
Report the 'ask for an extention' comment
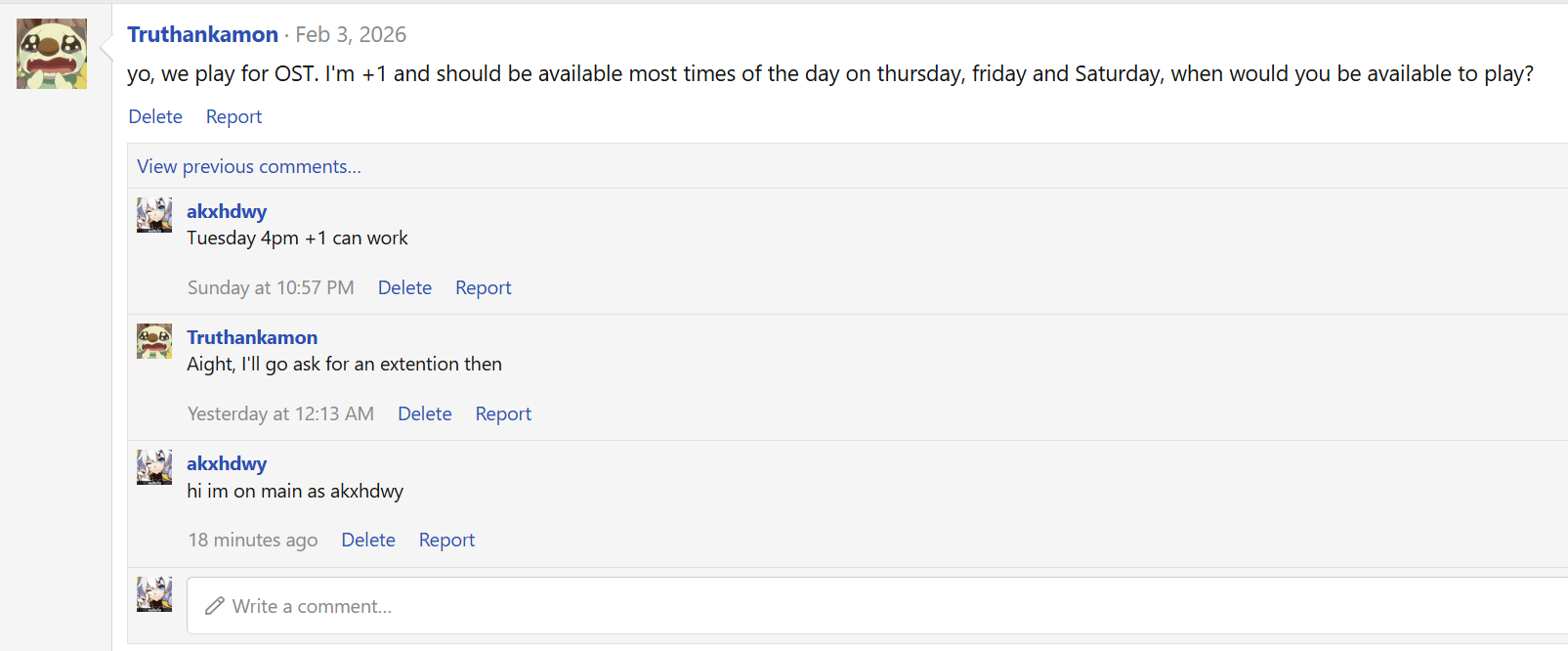[x=503, y=413]
